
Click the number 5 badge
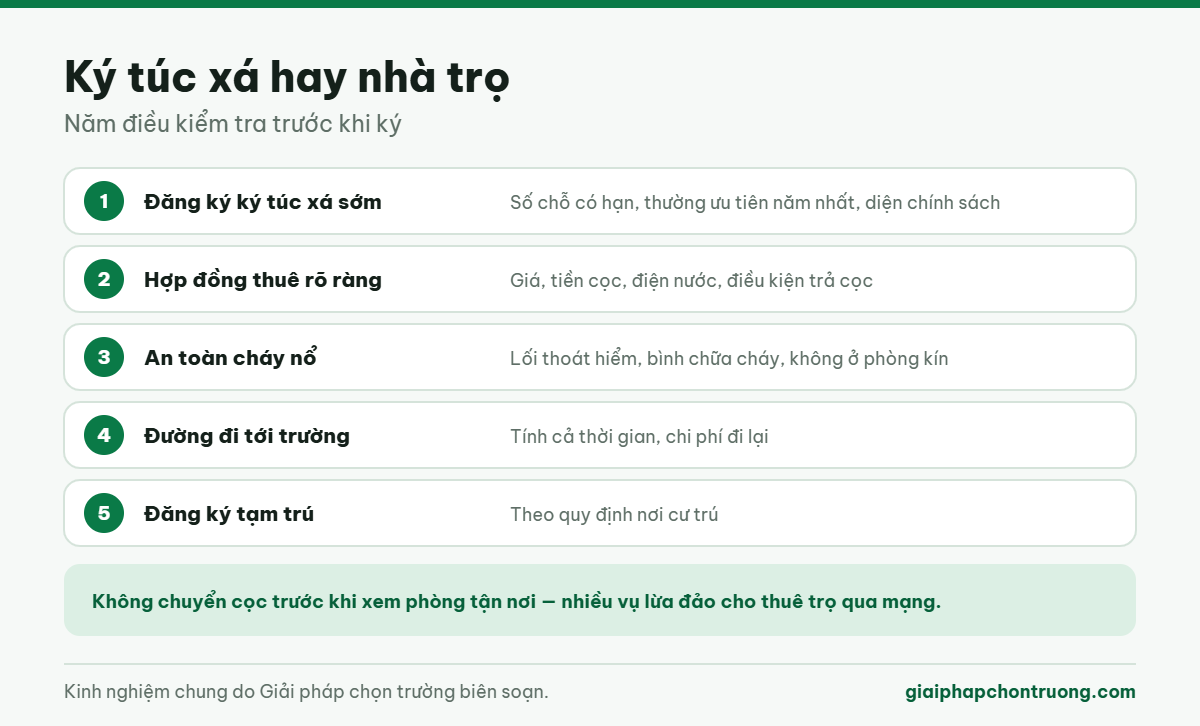pos(104,513)
